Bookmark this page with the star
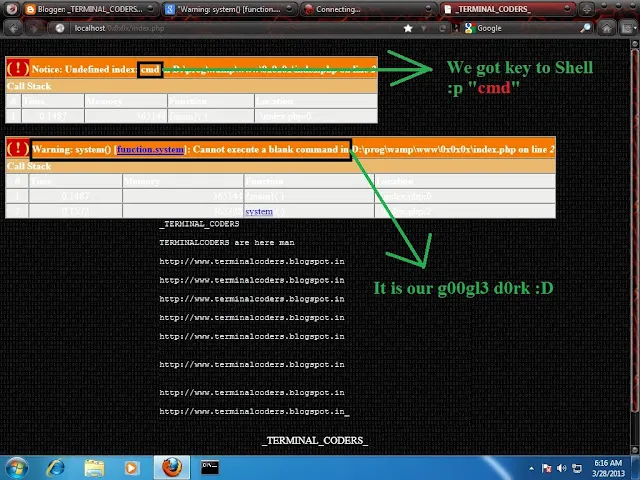640x480 pixels. point(408,28)
